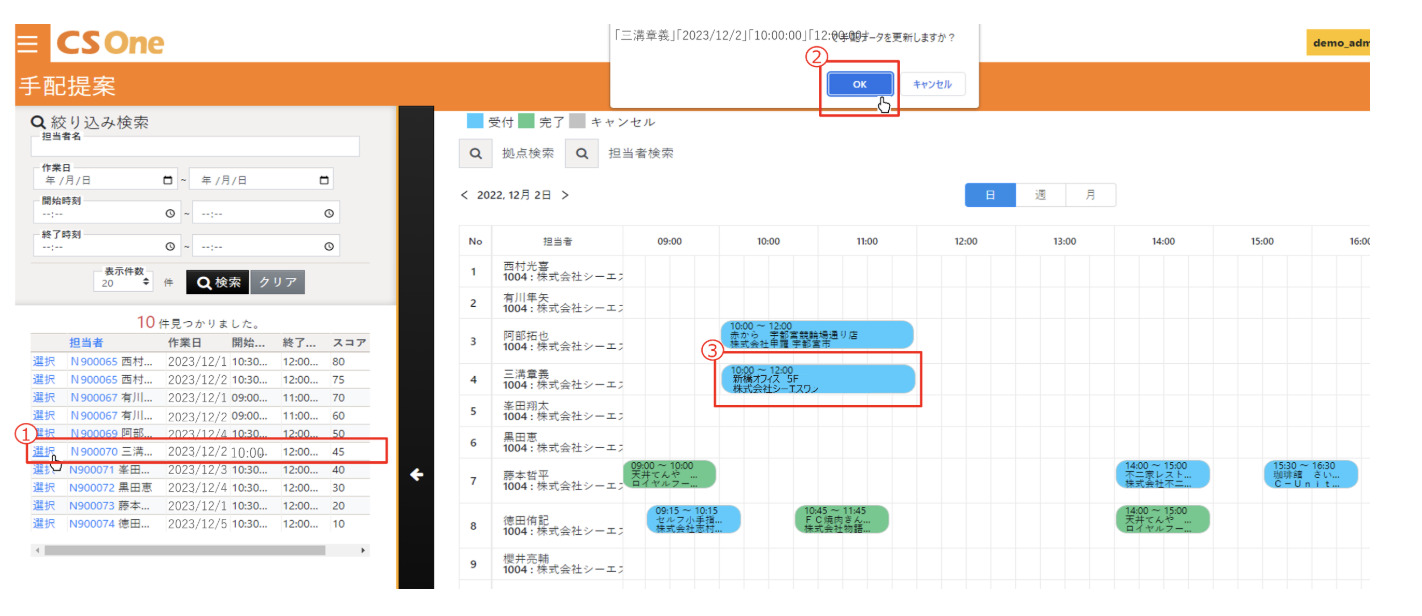Click the left arrow panel collapse icon

point(417,475)
